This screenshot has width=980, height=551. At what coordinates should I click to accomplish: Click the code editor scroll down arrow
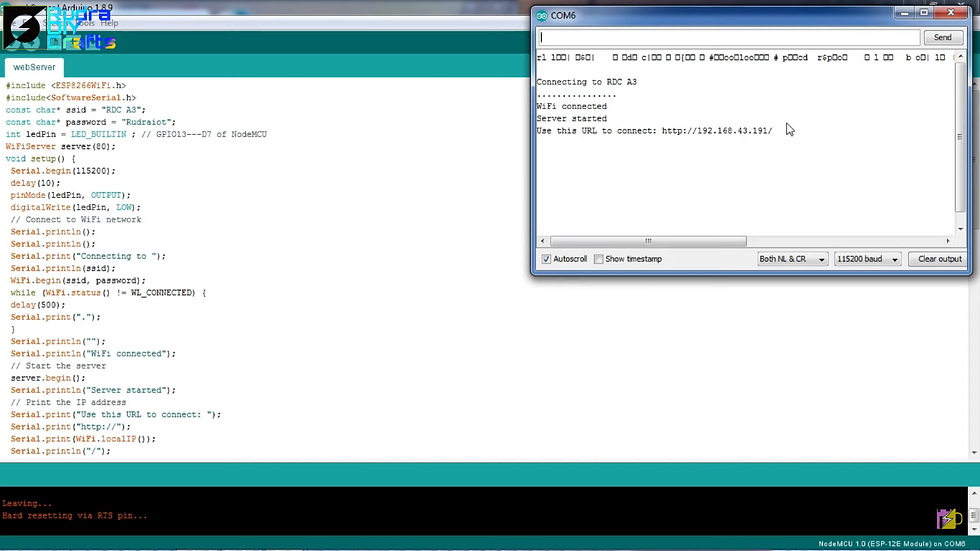(x=974, y=453)
